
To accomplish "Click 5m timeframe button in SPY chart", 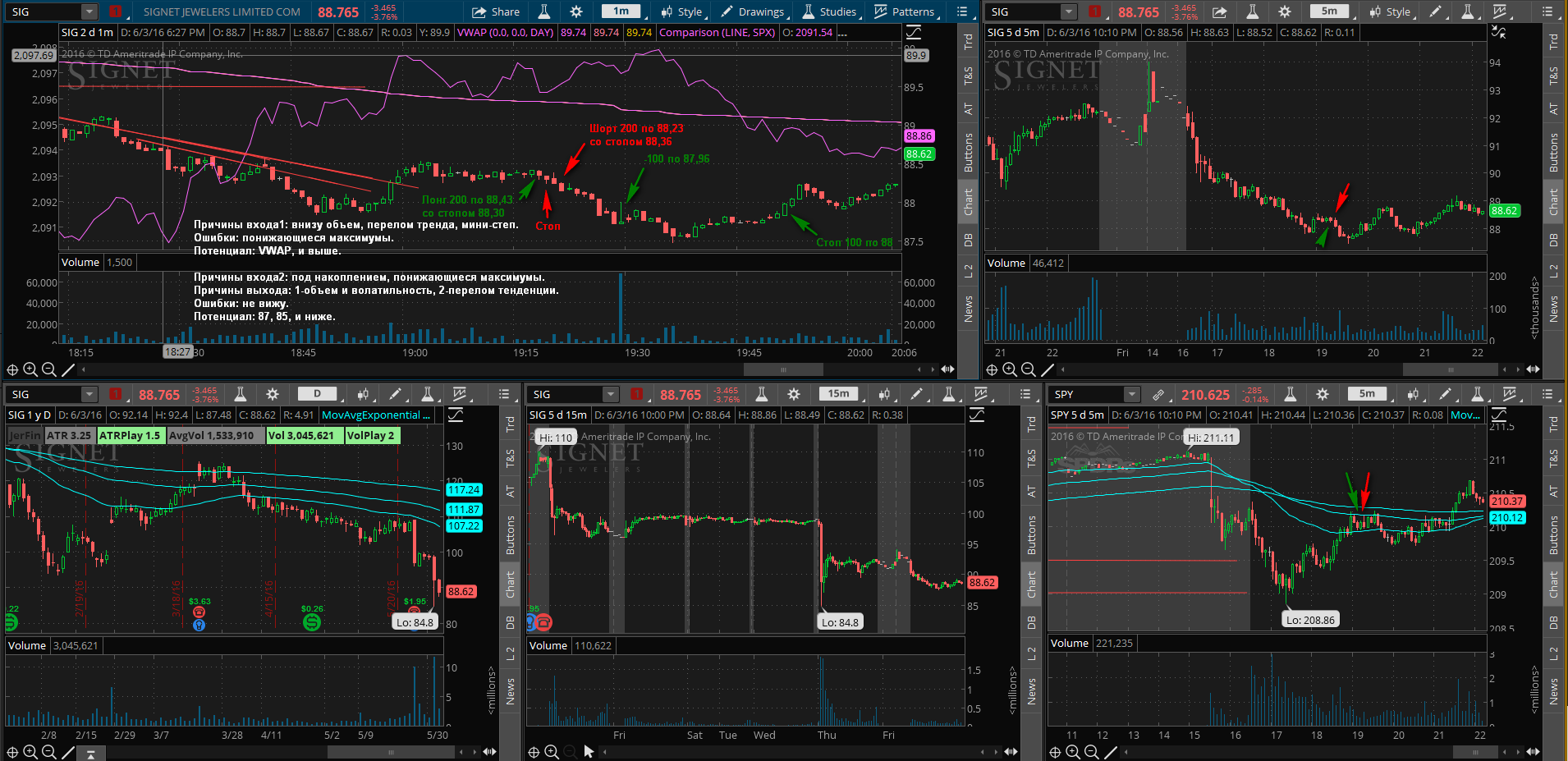I will pos(1367,393).
